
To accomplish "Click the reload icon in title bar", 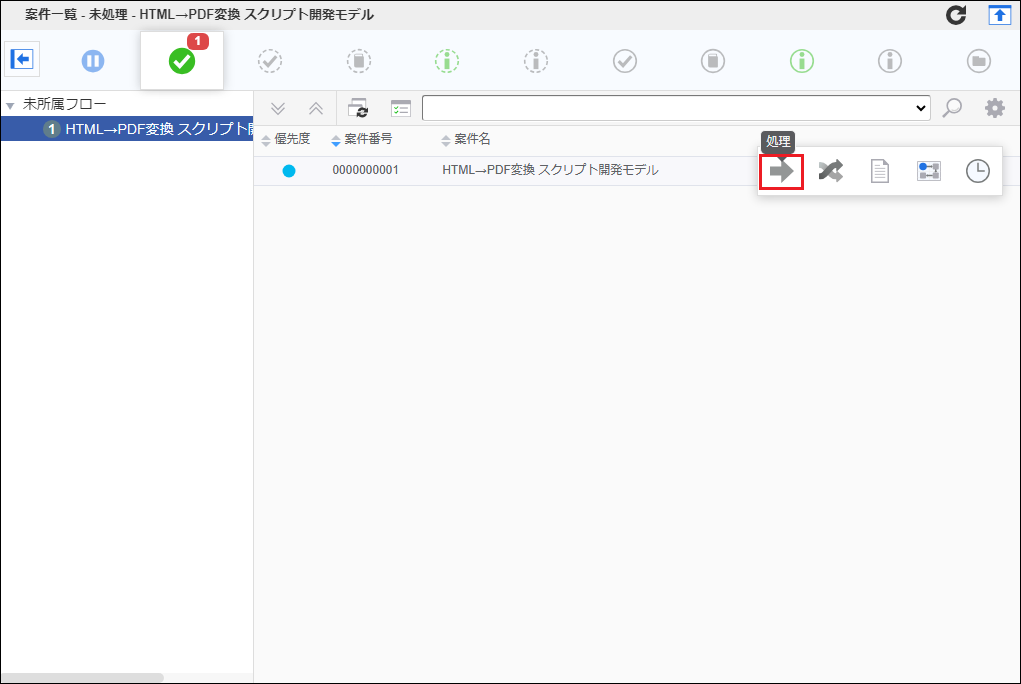I will [x=956, y=14].
